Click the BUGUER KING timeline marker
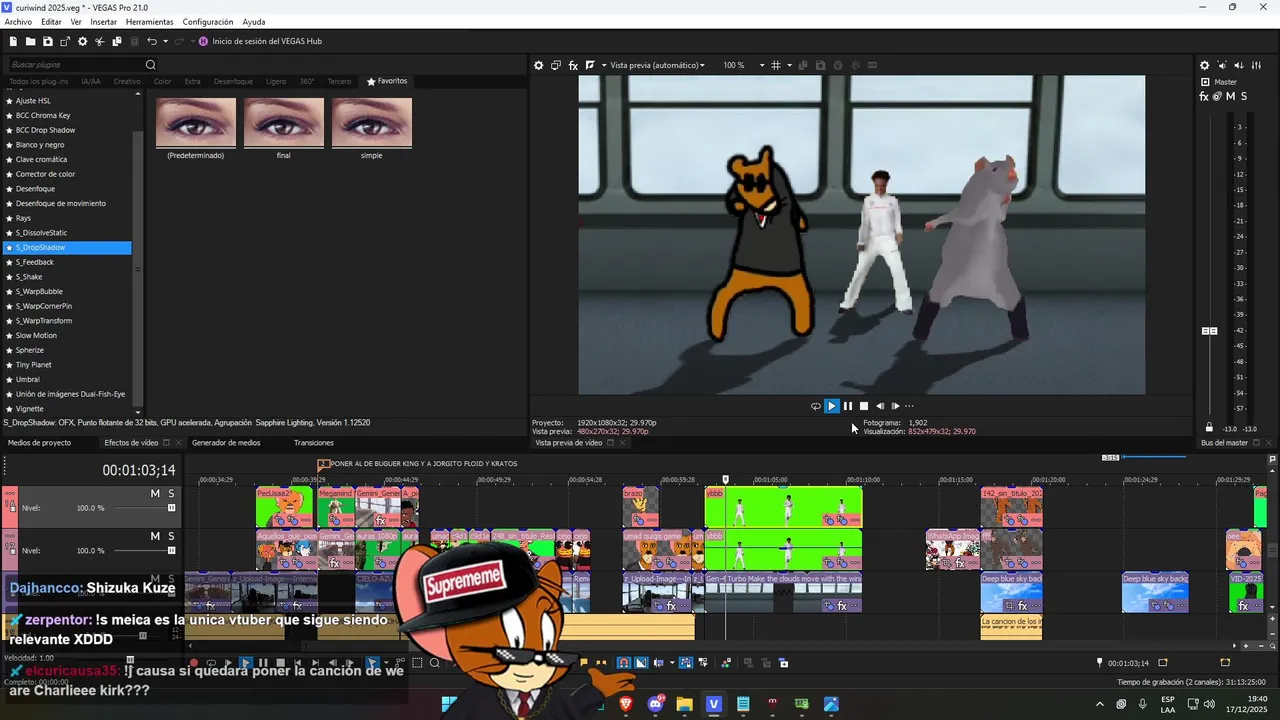Image resolution: width=1280 pixels, height=720 pixels. click(323, 464)
